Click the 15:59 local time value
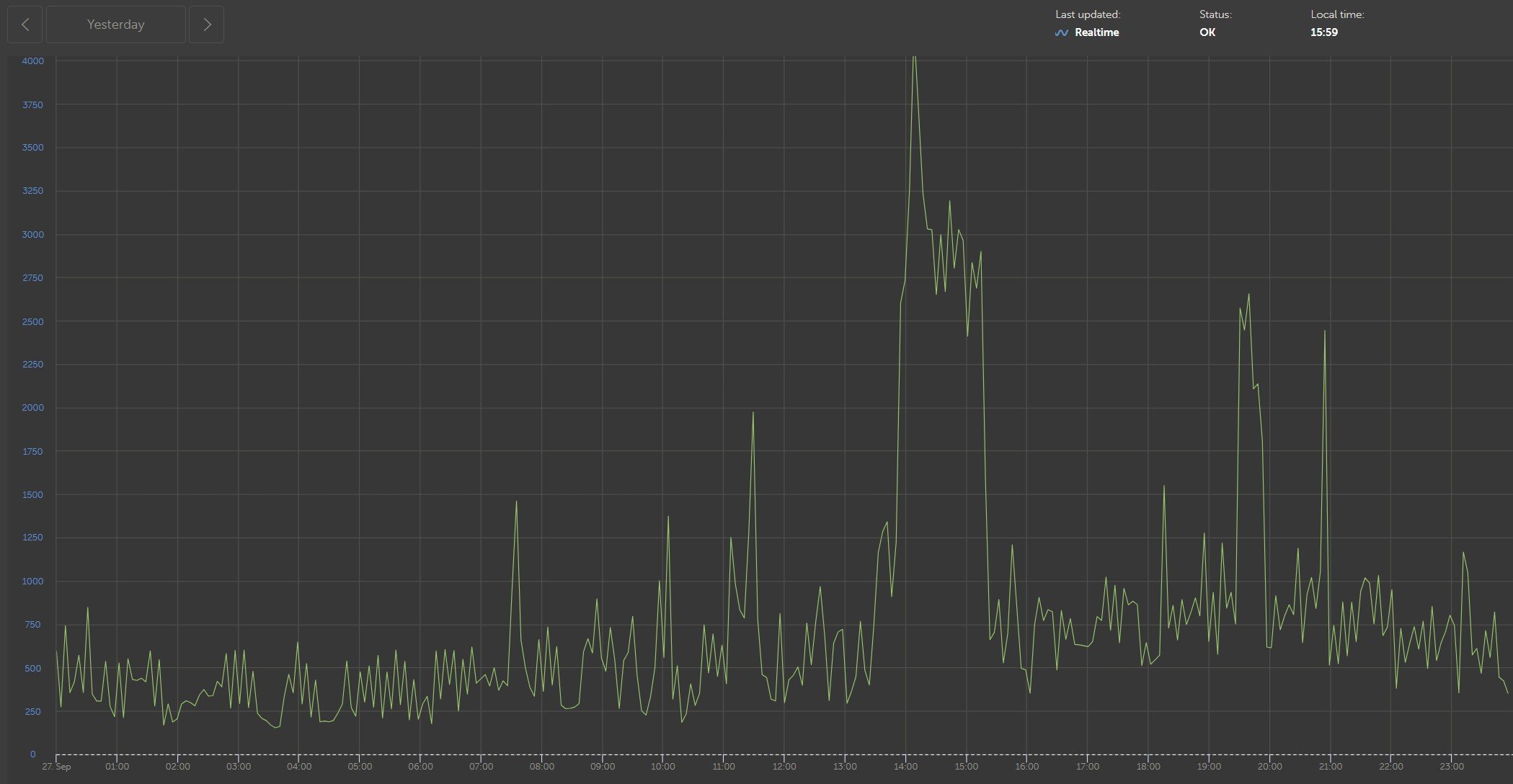The height and width of the screenshot is (784, 1513). point(1324,32)
